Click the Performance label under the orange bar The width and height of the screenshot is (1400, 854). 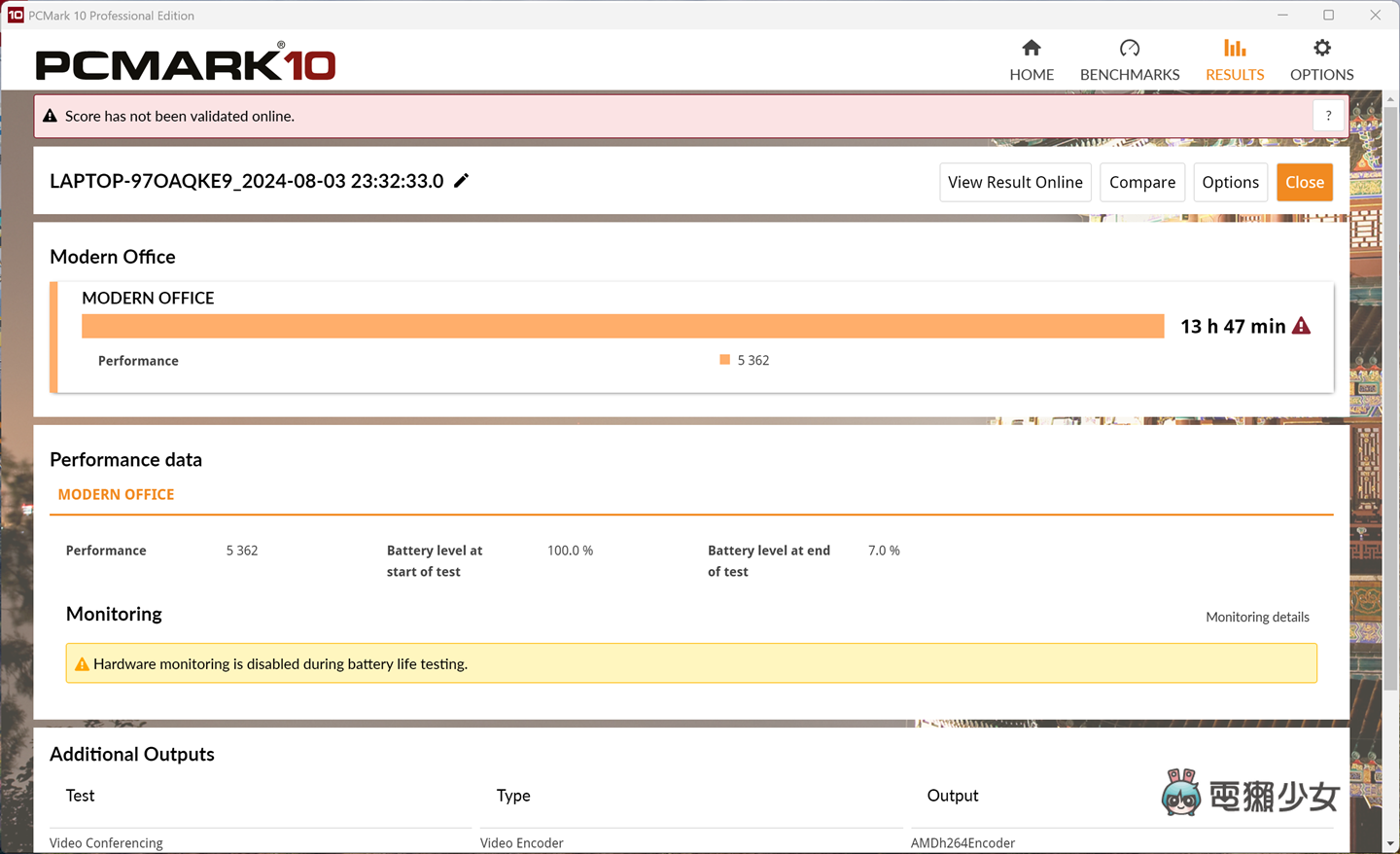pos(138,360)
